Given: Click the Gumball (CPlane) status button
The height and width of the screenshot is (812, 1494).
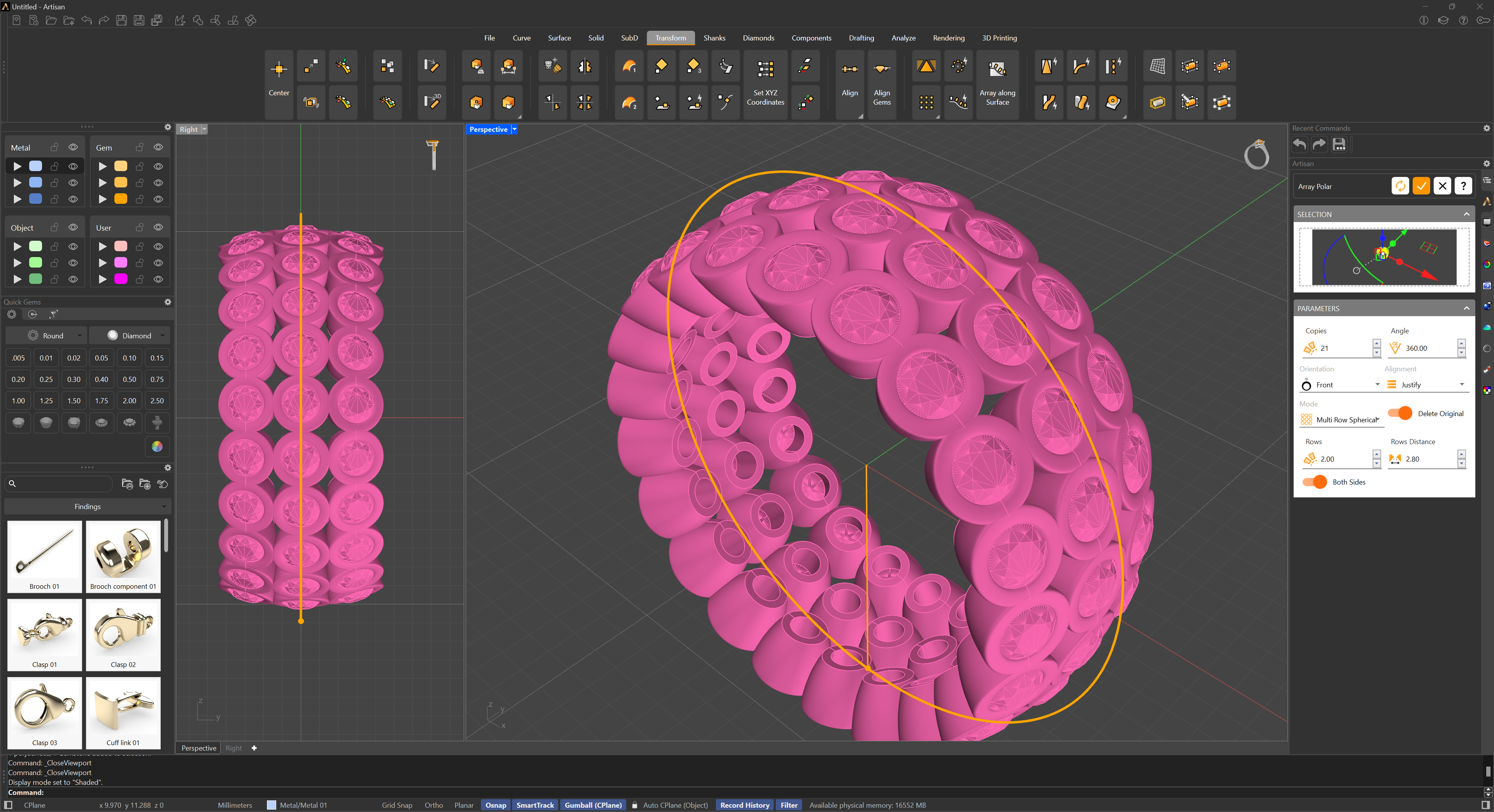Looking at the screenshot, I should pyautogui.click(x=593, y=805).
